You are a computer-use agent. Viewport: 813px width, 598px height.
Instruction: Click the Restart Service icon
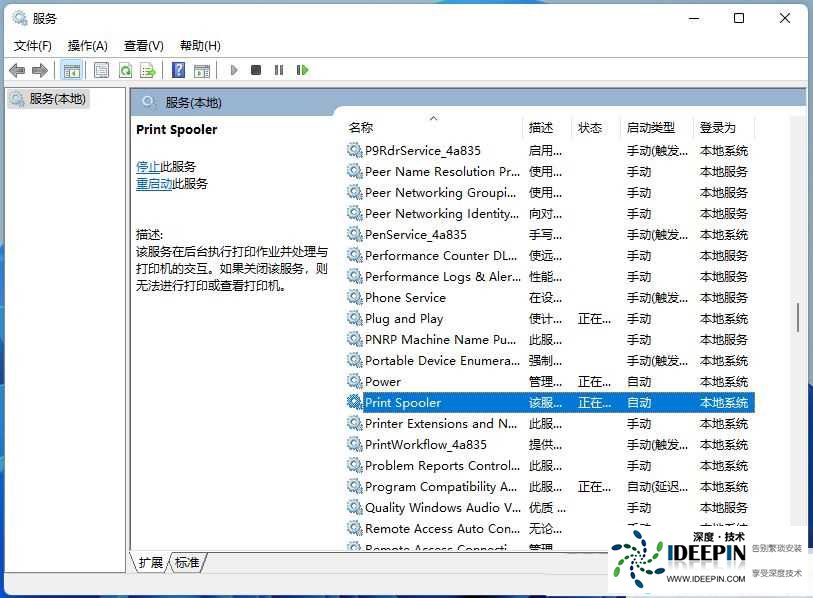tap(302, 70)
